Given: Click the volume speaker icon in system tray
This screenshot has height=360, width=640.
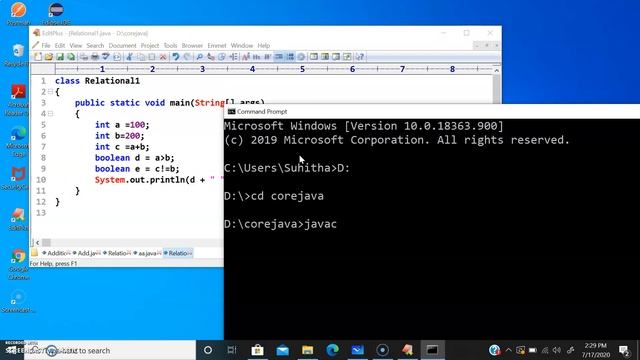Looking at the screenshot, I should [x=557, y=350].
